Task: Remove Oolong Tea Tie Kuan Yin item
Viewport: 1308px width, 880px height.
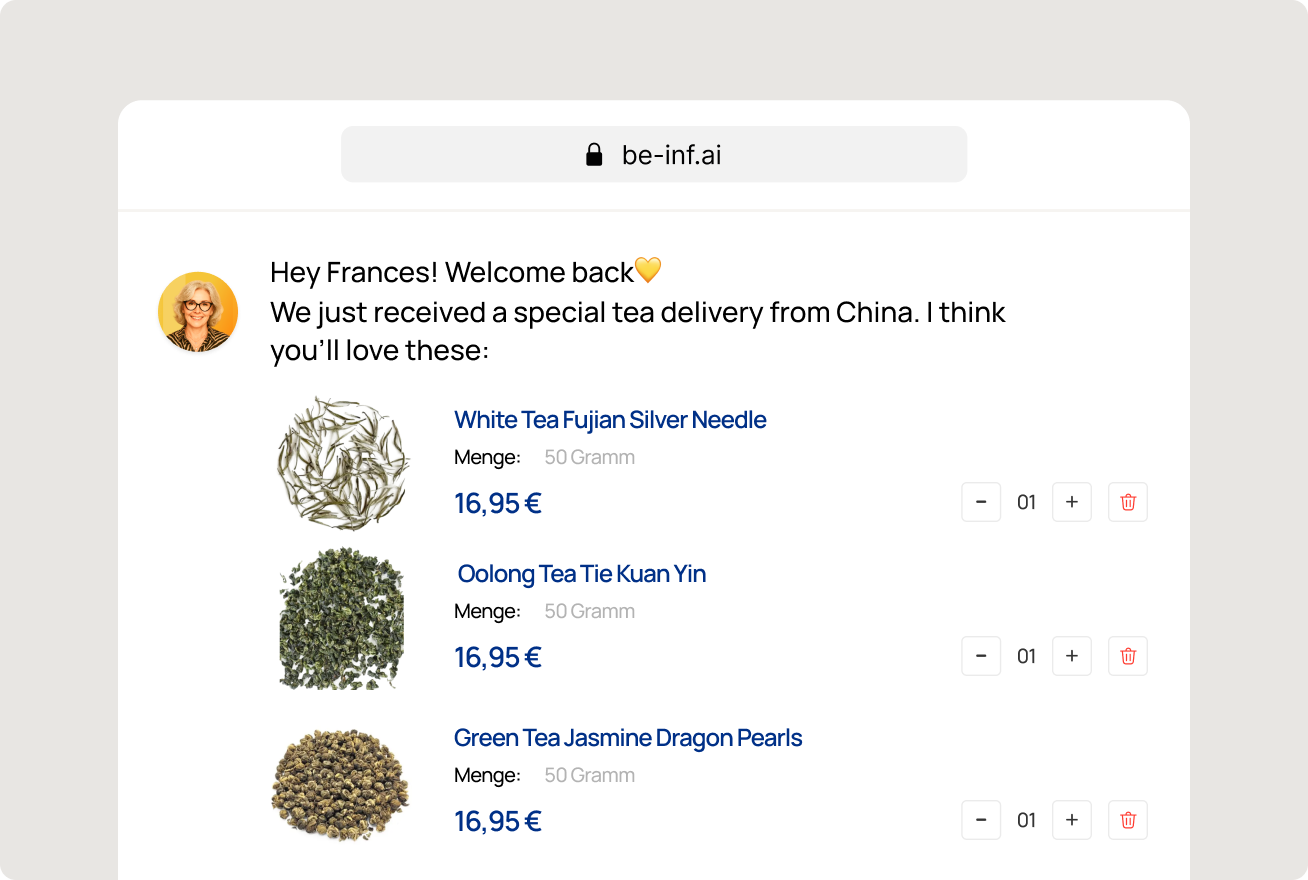Action: point(1128,656)
